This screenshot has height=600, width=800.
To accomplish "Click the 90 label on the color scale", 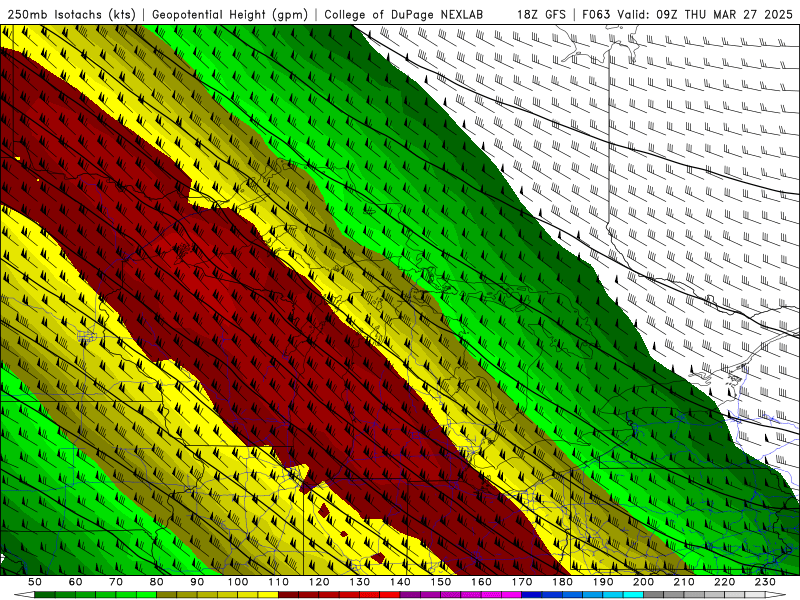I will point(197,582).
